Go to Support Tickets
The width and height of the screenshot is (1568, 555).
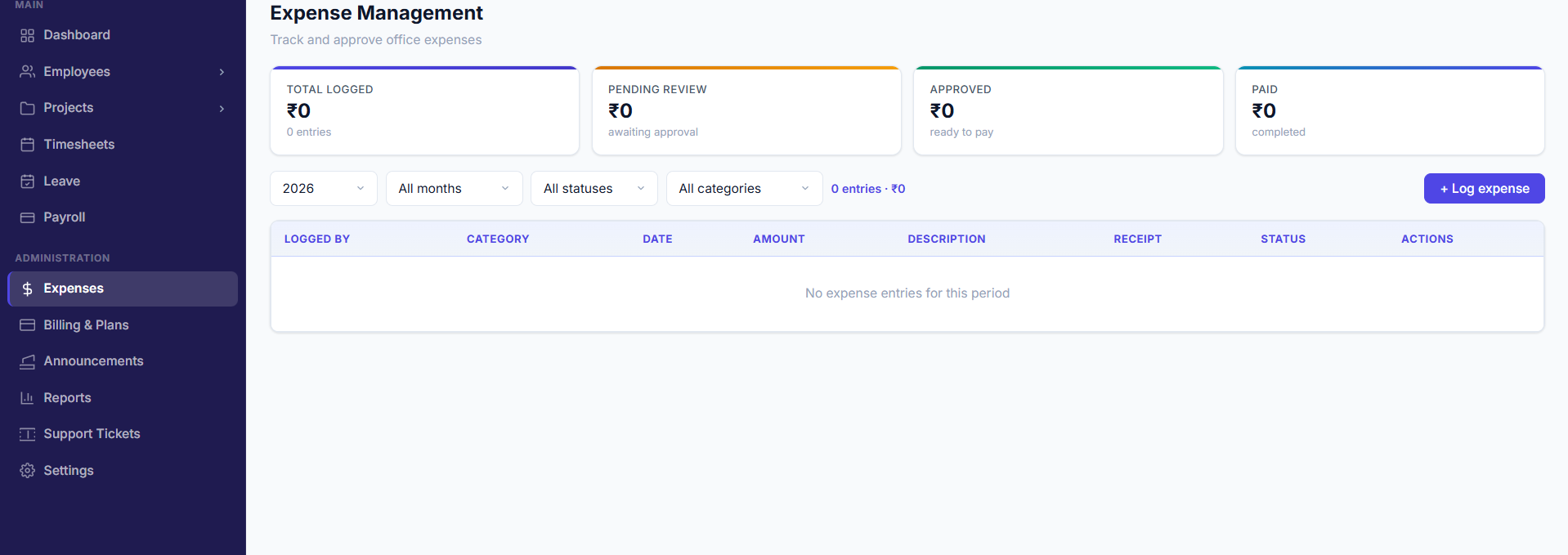pyautogui.click(x=123, y=434)
